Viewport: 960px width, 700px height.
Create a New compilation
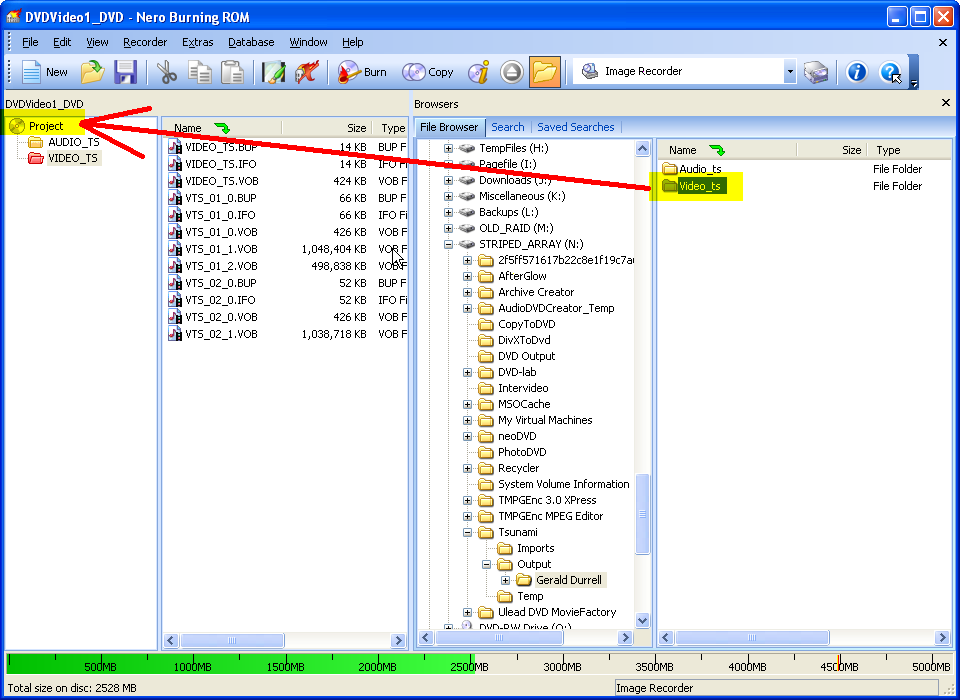coord(45,72)
